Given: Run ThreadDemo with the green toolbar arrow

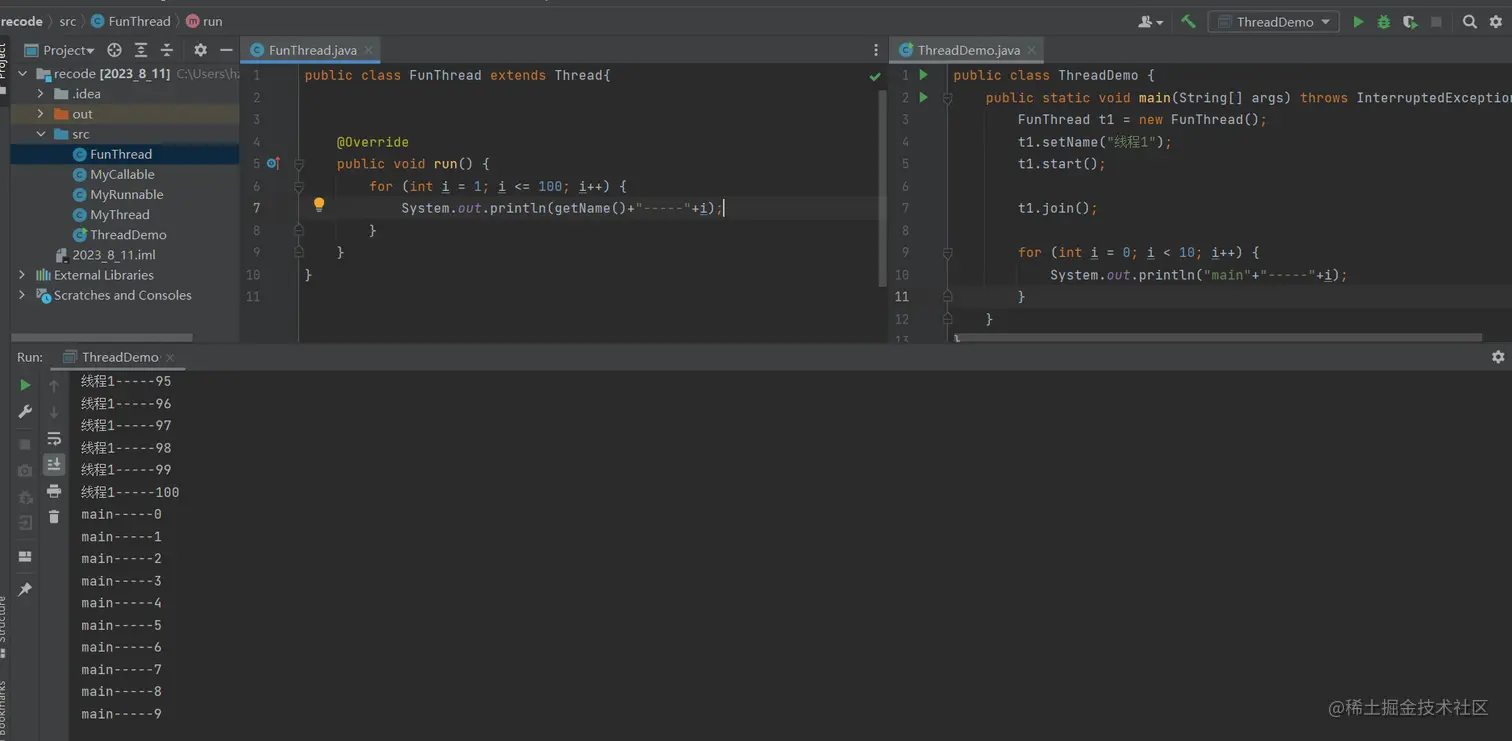Looking at the screenshot, I should (1358, 22).
